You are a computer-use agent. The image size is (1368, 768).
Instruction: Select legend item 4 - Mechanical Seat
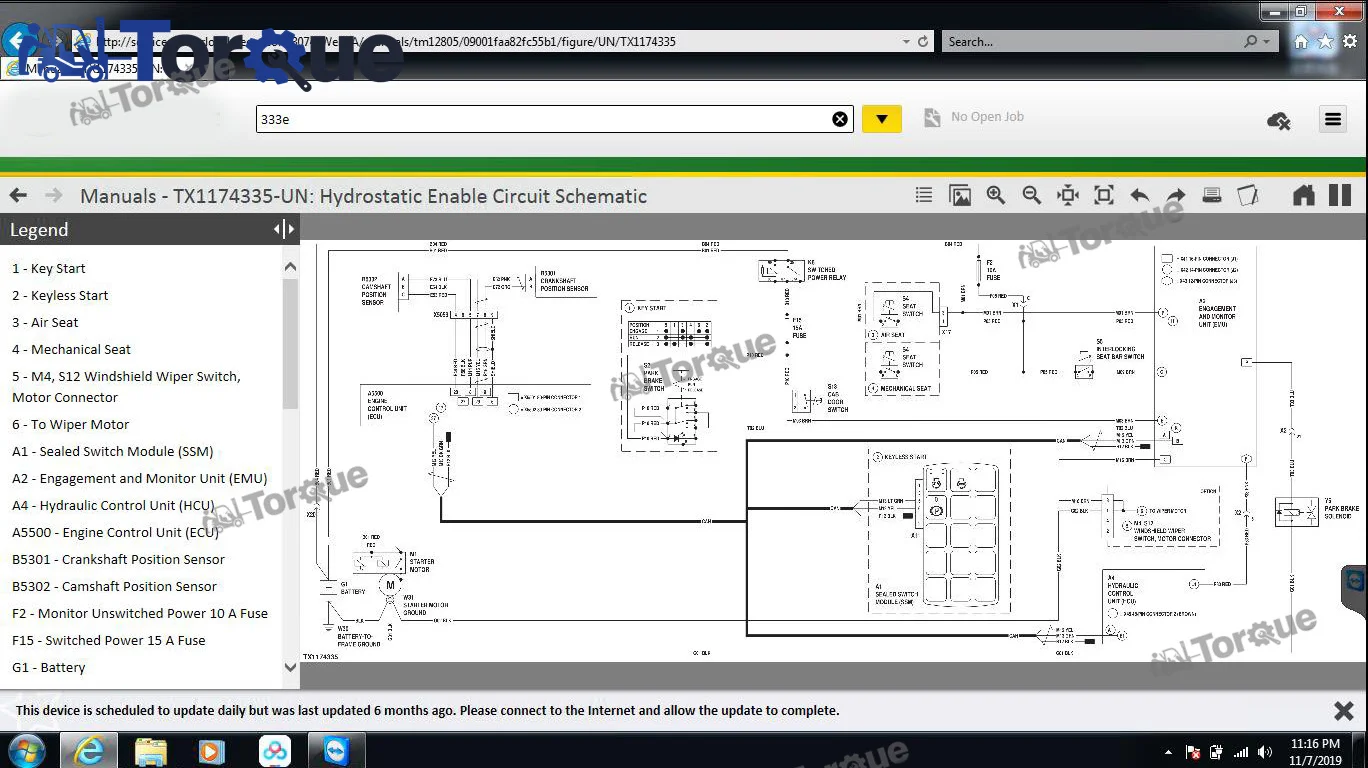pos(71,349)
